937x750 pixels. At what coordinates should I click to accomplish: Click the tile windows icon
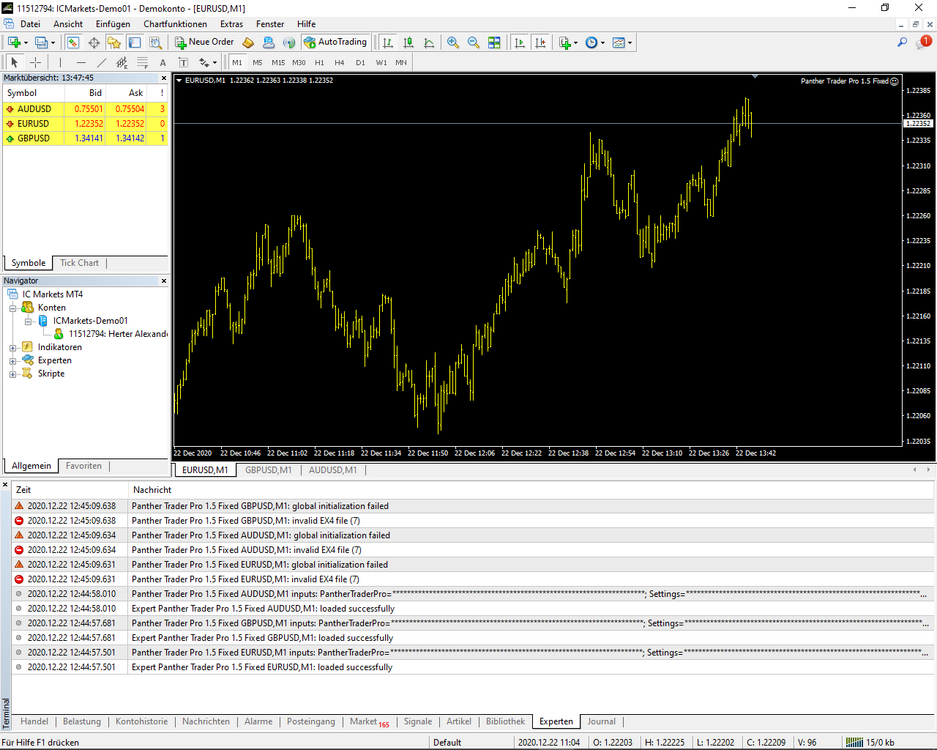494,42
